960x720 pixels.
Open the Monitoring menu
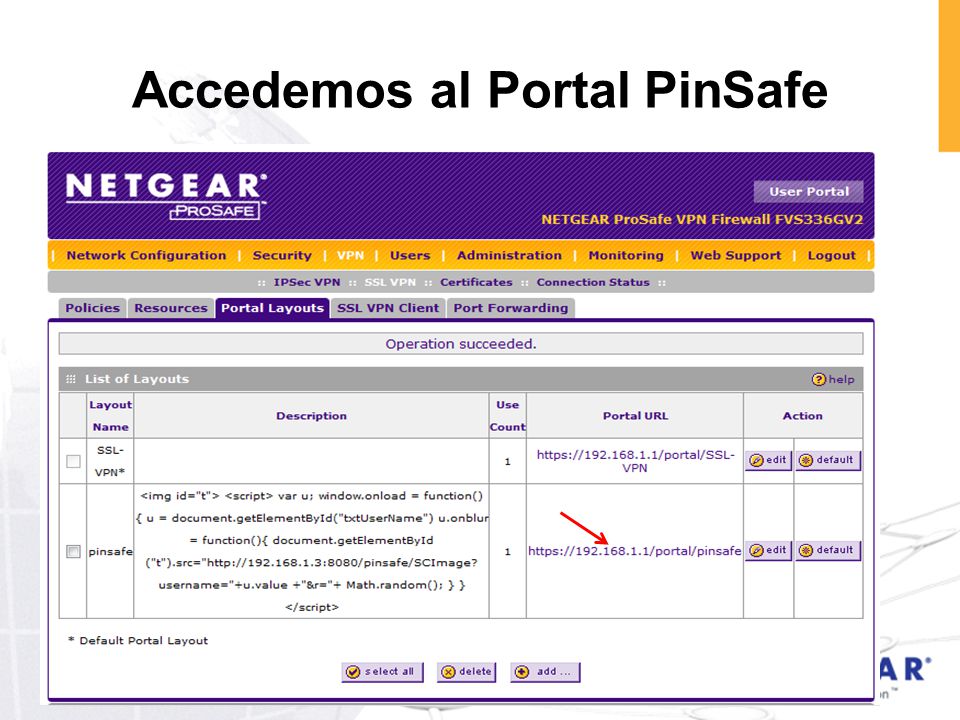pyautogui.click(x=626, y=255)
